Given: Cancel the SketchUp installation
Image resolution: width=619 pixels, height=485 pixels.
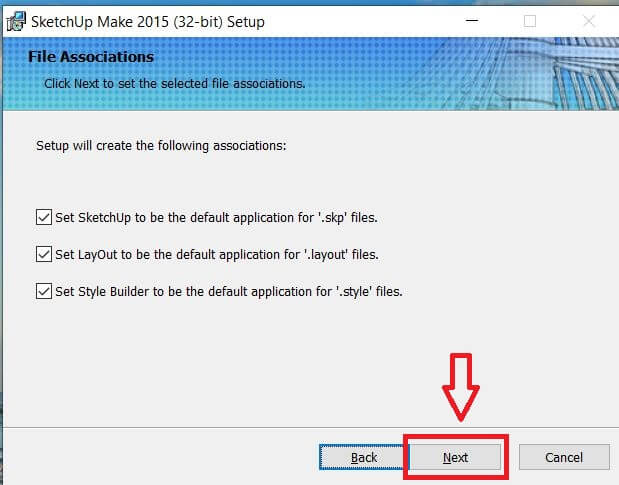Looking at the screenshot, I should (x=564, y=457).
